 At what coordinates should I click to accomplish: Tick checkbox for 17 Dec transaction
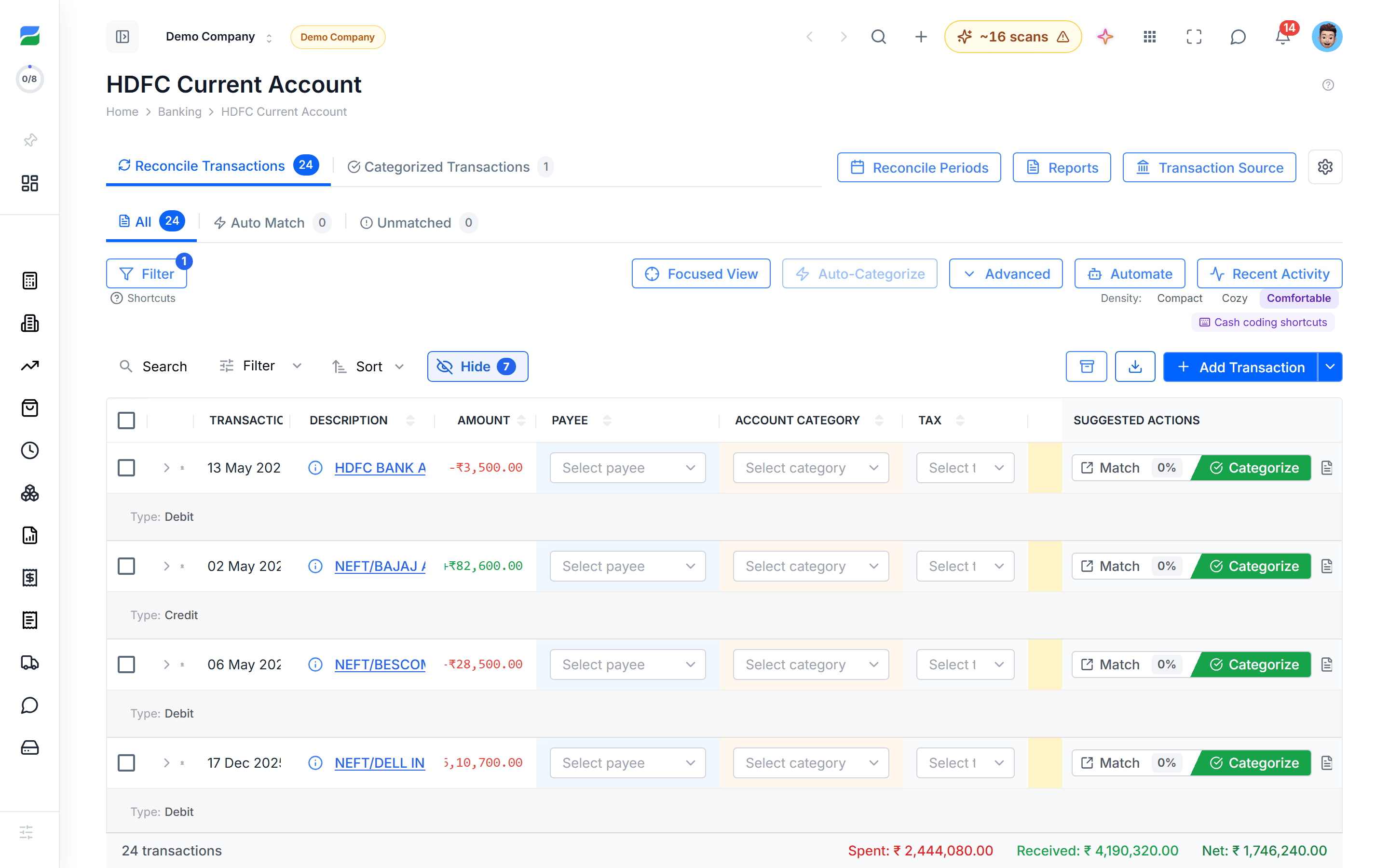[x=126, y=763]
